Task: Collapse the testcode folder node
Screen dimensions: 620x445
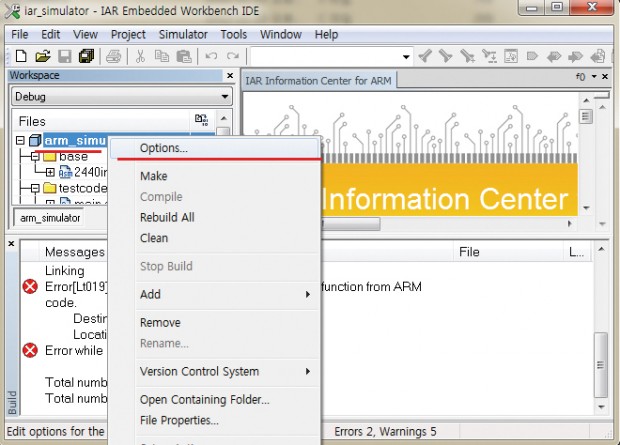Action: (x=35, y=189)
